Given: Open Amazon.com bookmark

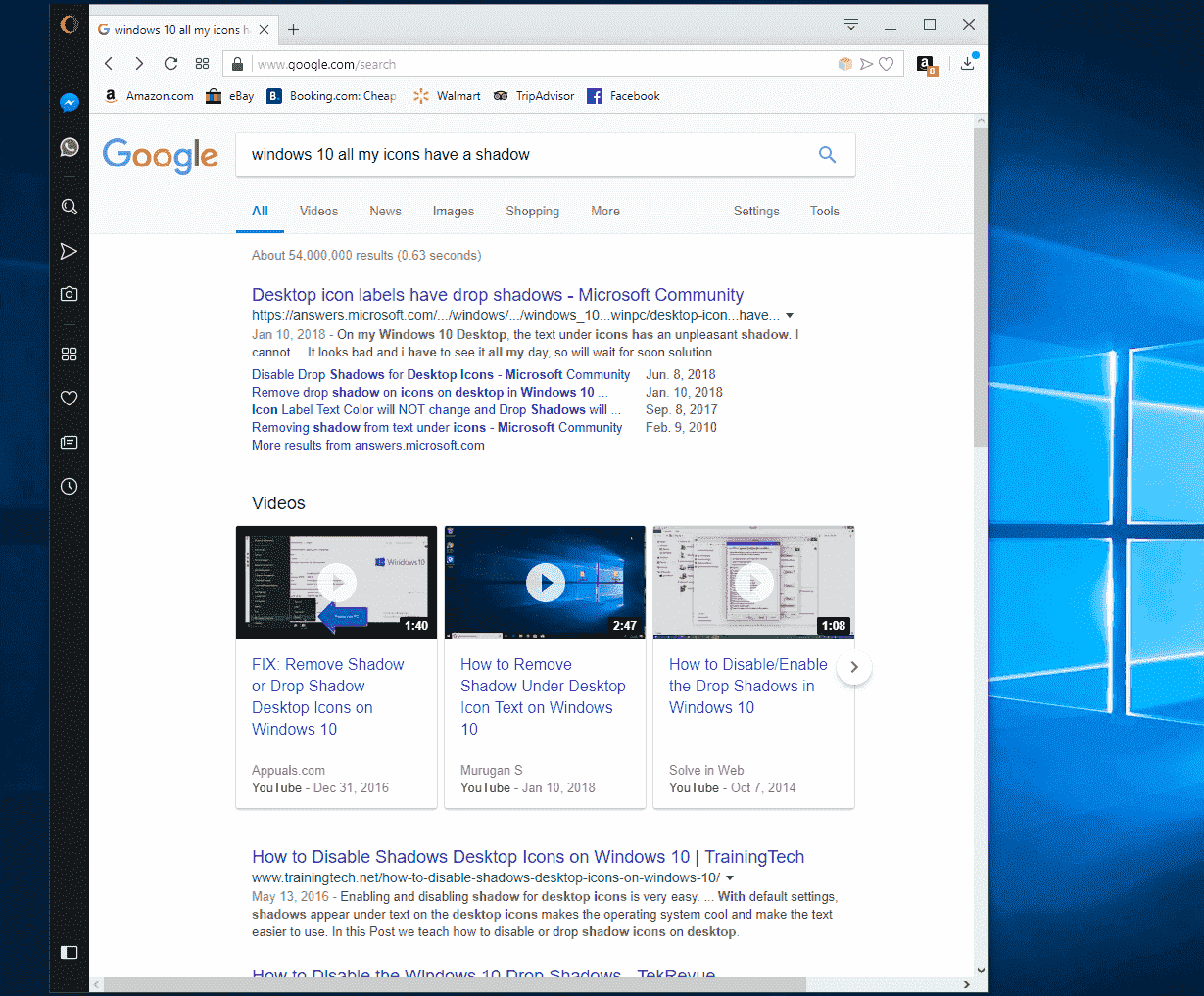Looking at the screenshot, I should (x=149, y=96).
